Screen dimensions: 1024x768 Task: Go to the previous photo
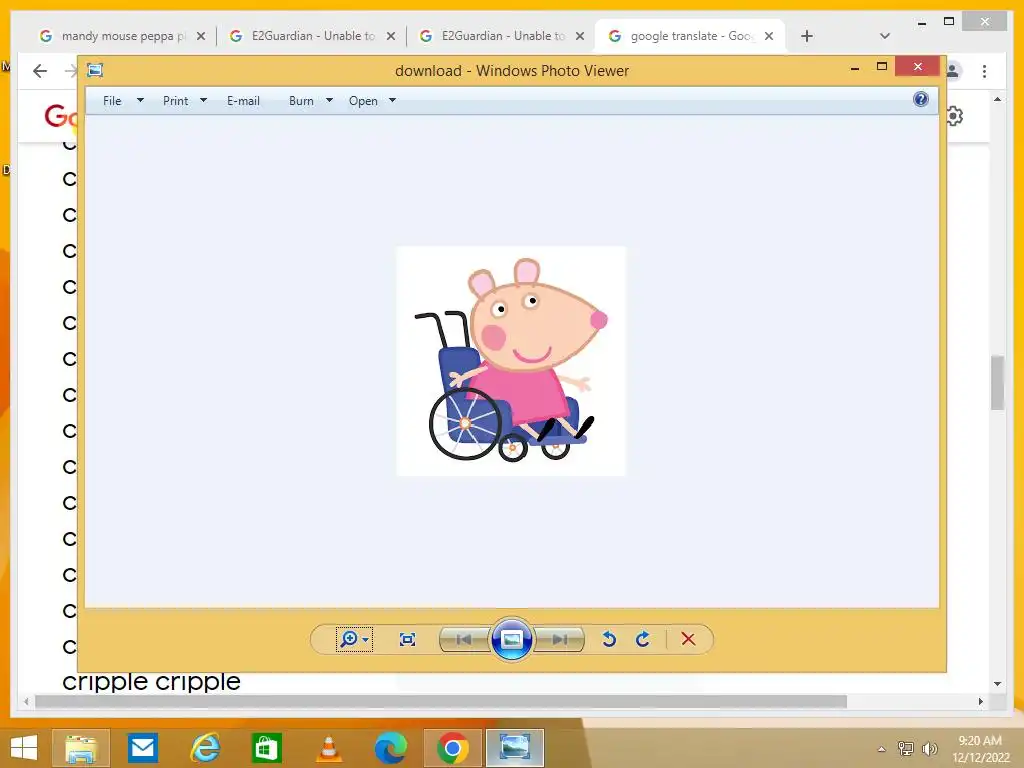click(x=464, y=639)
